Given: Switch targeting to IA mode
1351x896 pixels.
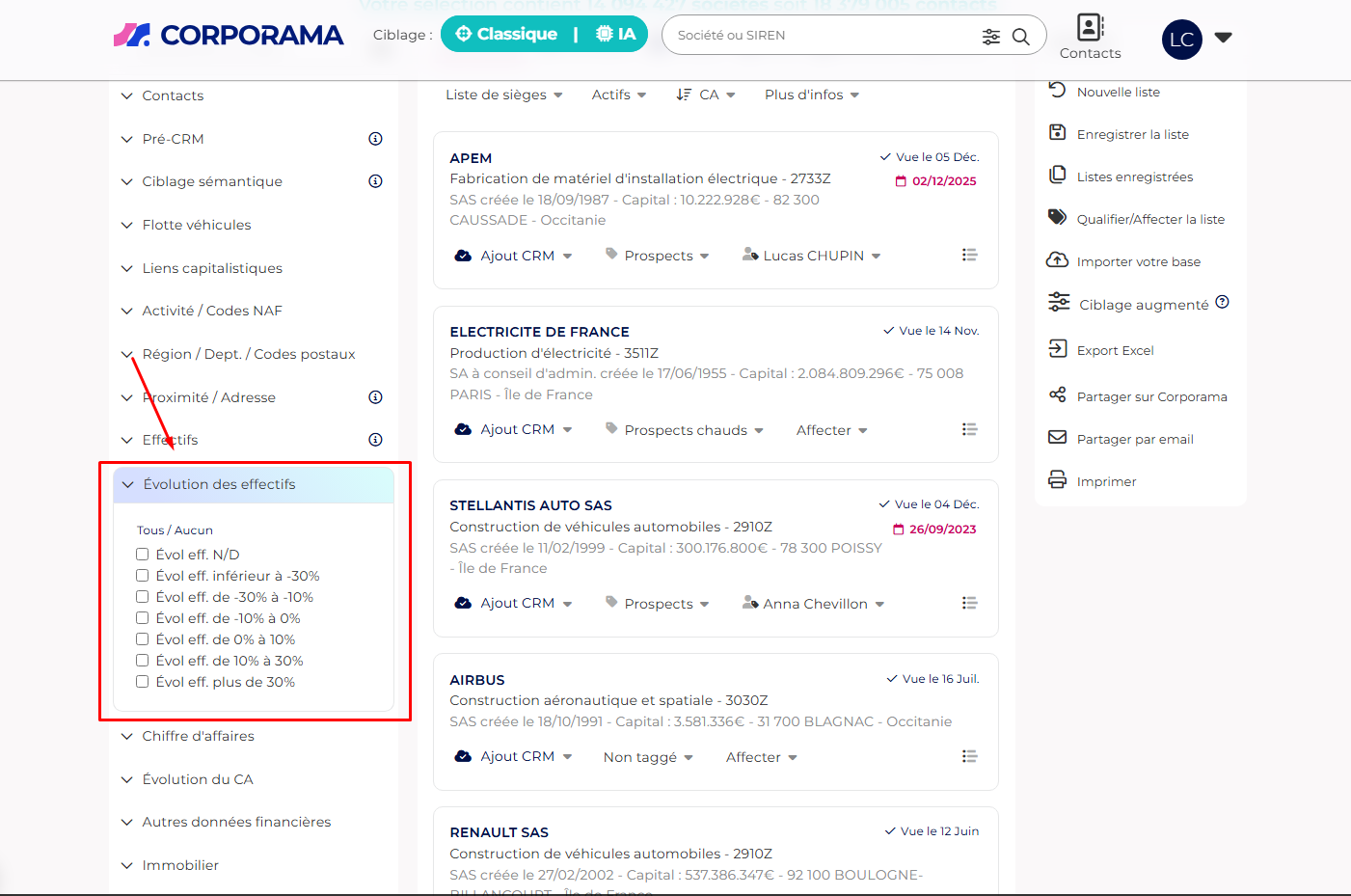Looking at the screenshot, I should tap(616, 35).
